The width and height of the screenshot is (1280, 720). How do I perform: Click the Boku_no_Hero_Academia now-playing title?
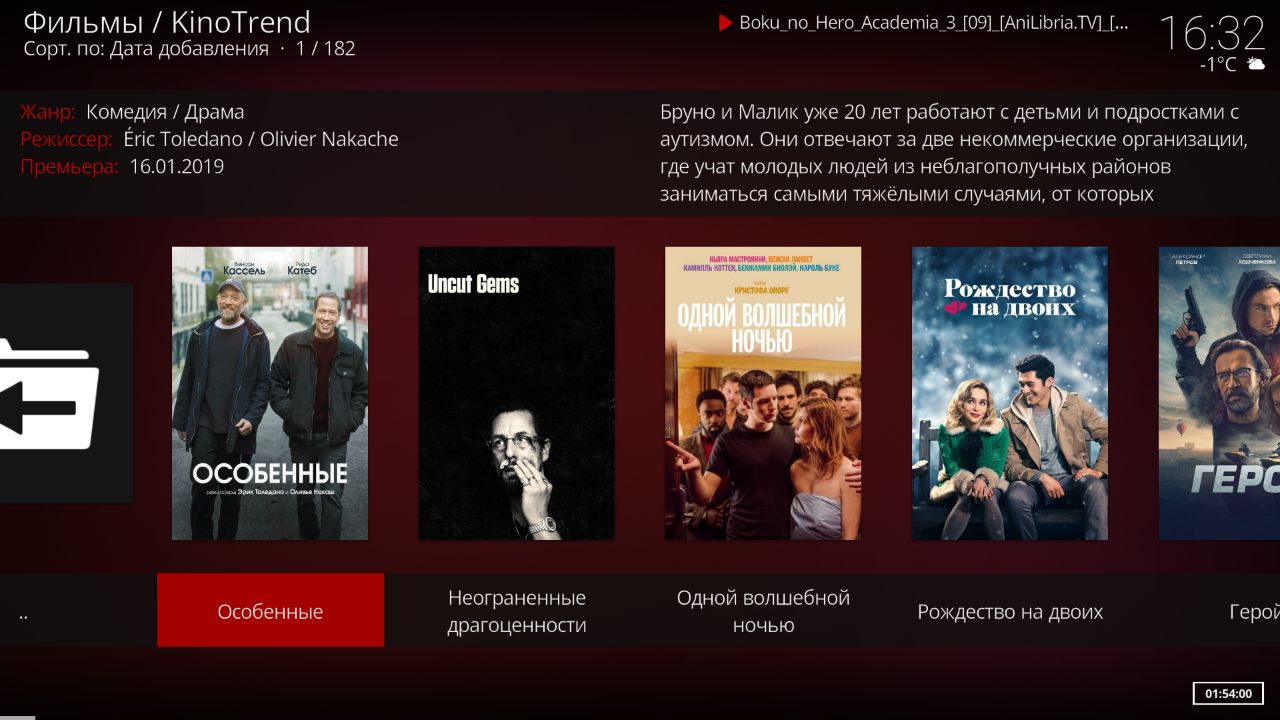point(934,23)
